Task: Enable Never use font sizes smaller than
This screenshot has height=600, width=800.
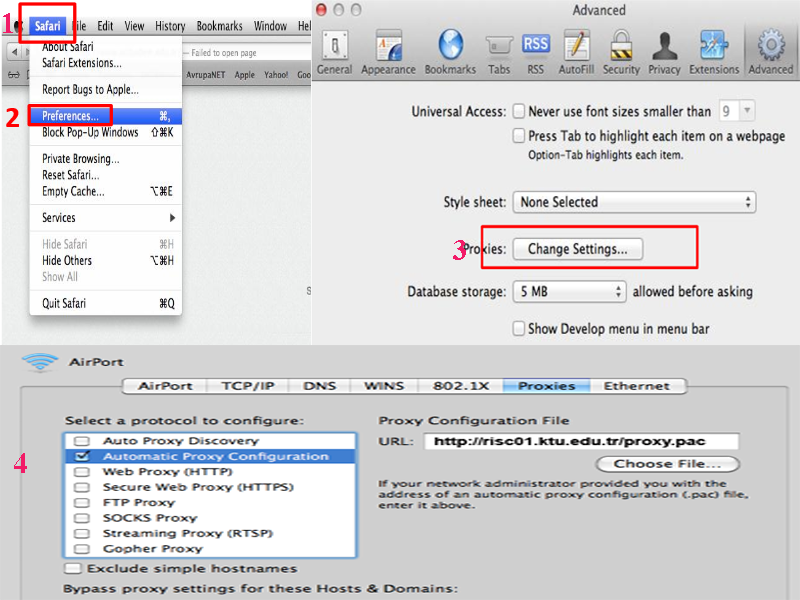Action: click(x=519, y=112)
